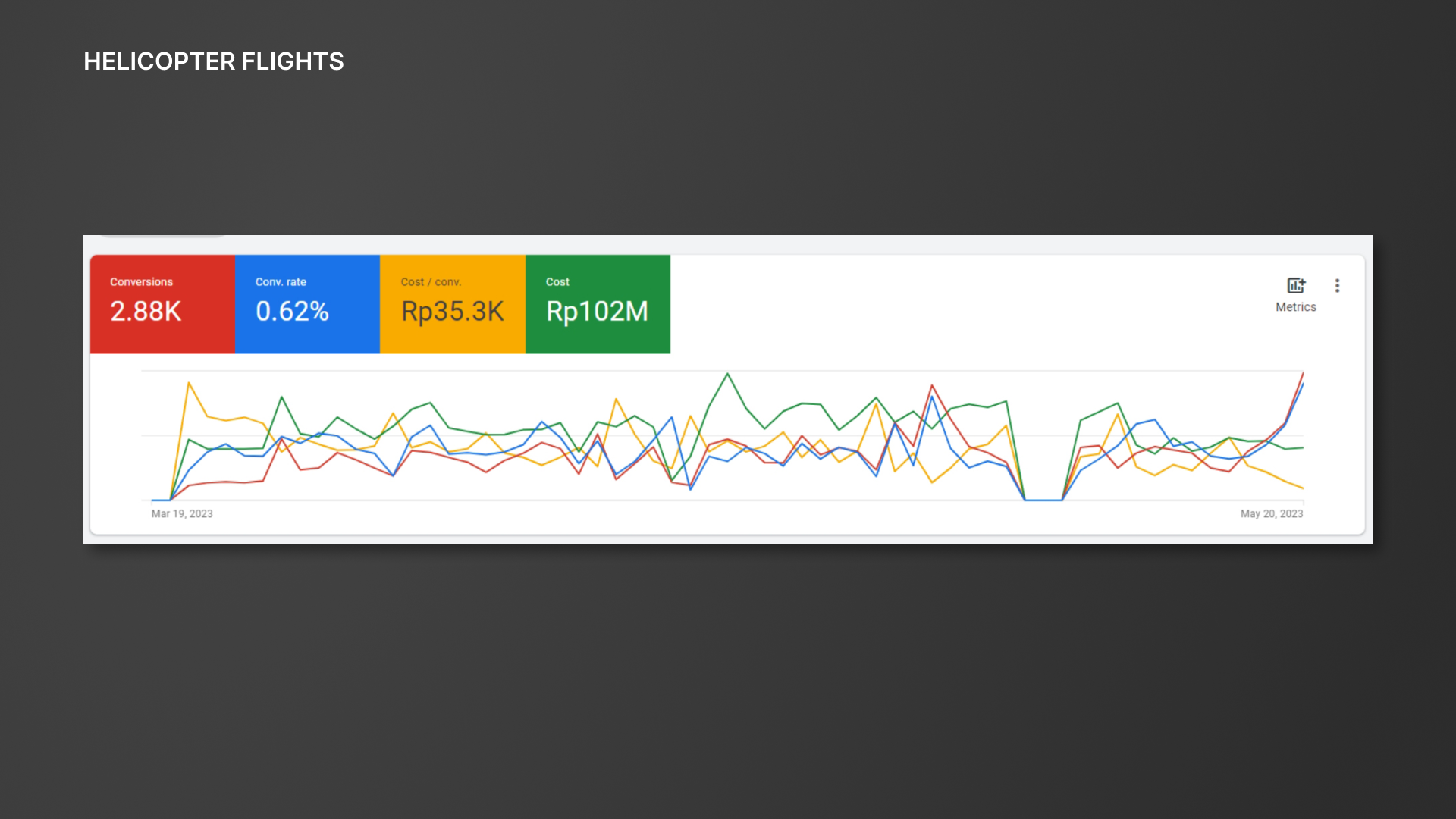Click the Mar 19, 2023 start date label
Viewport: 1456px width, 819px height.
click(x=182, y=513)
